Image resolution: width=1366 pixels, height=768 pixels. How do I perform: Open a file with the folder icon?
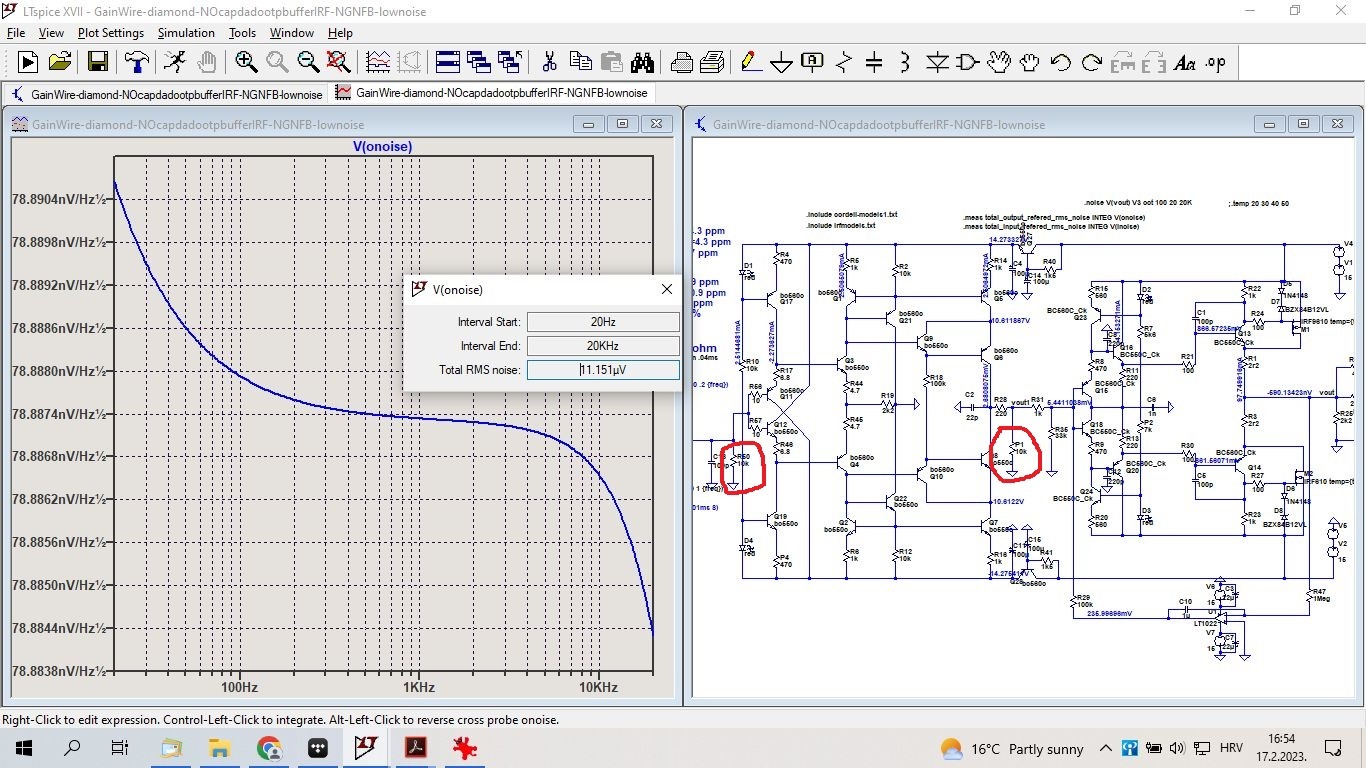click(59, 62)
